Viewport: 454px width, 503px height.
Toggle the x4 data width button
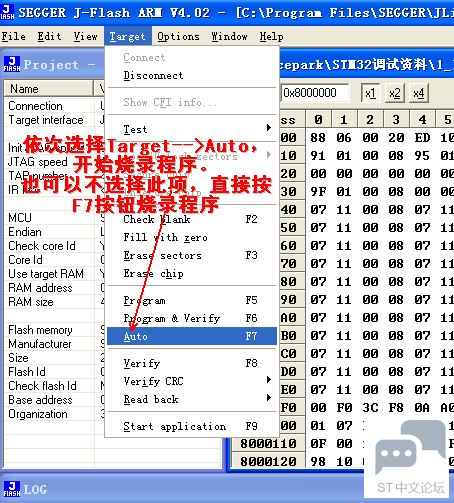(419, 93)
